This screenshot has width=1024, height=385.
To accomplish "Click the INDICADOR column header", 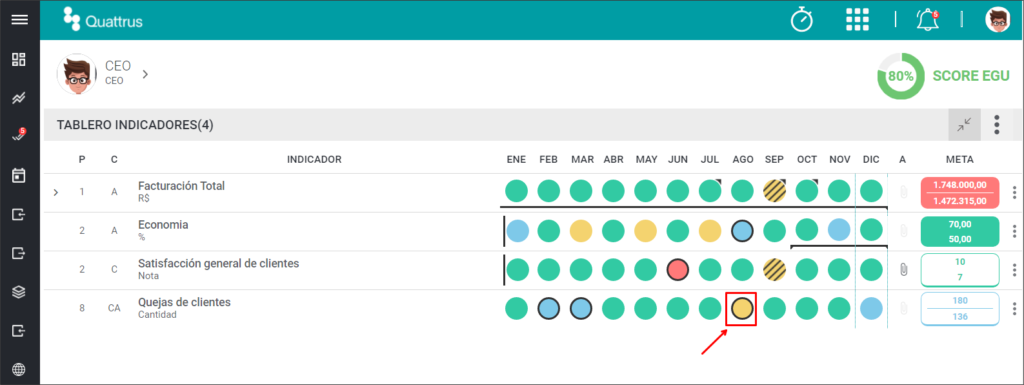I will pyautogui.click(x=314, y=159).
